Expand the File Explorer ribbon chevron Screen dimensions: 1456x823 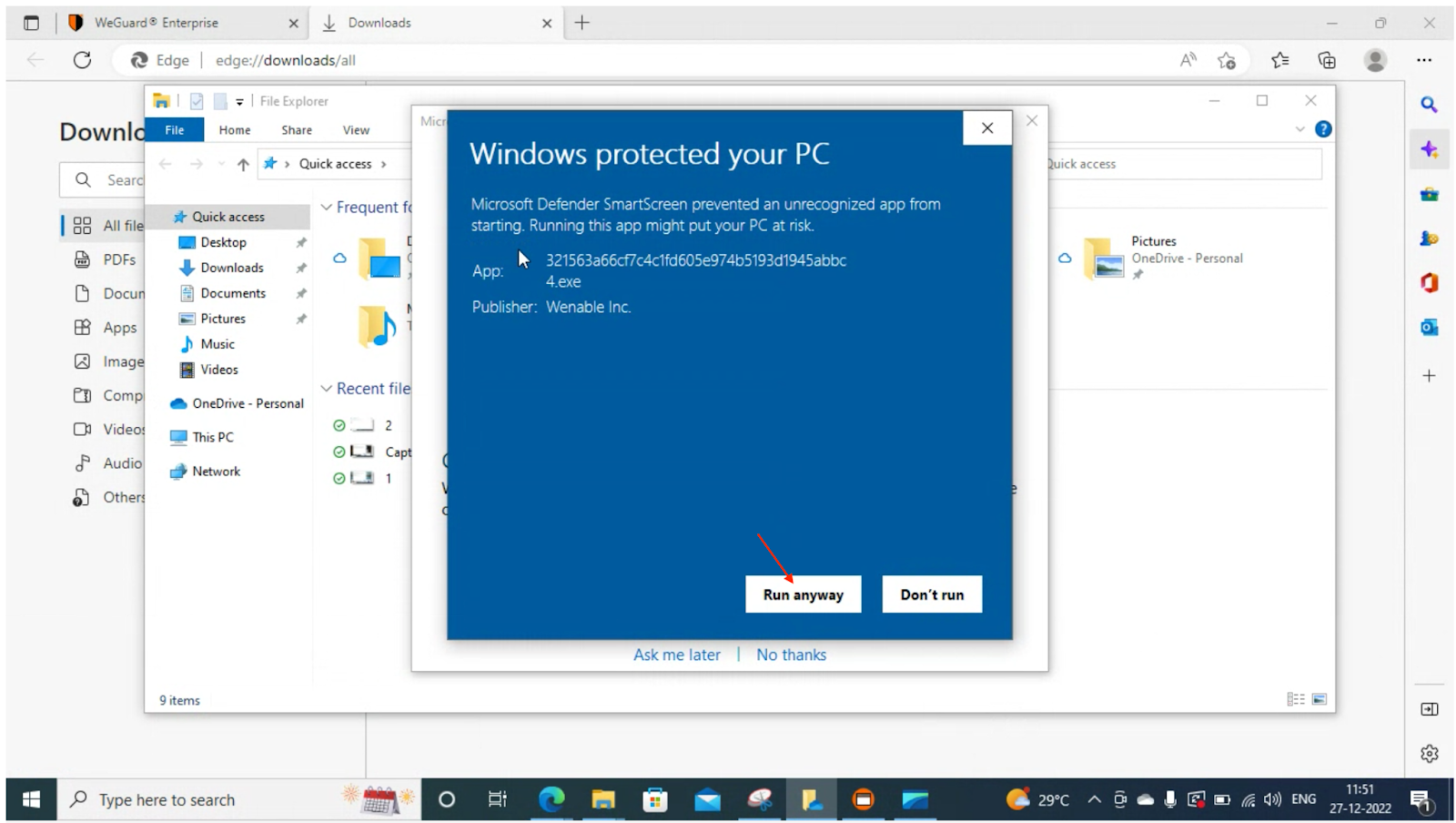coord(1299,129)
